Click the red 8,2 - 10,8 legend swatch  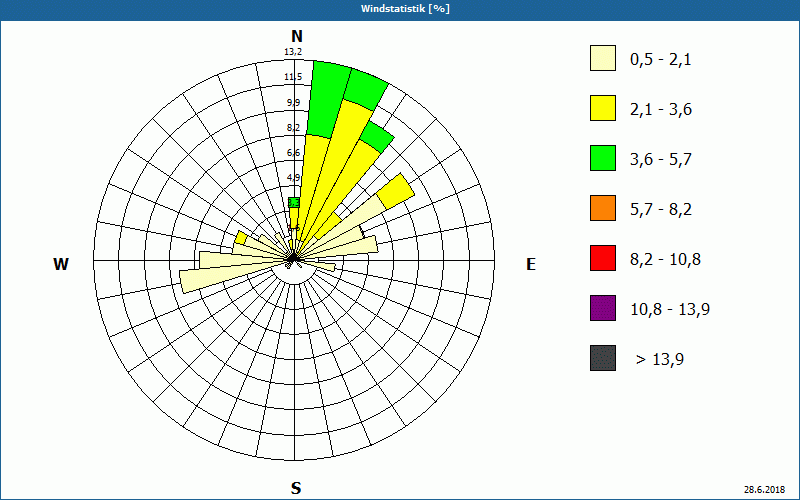[x=603, y=258]
